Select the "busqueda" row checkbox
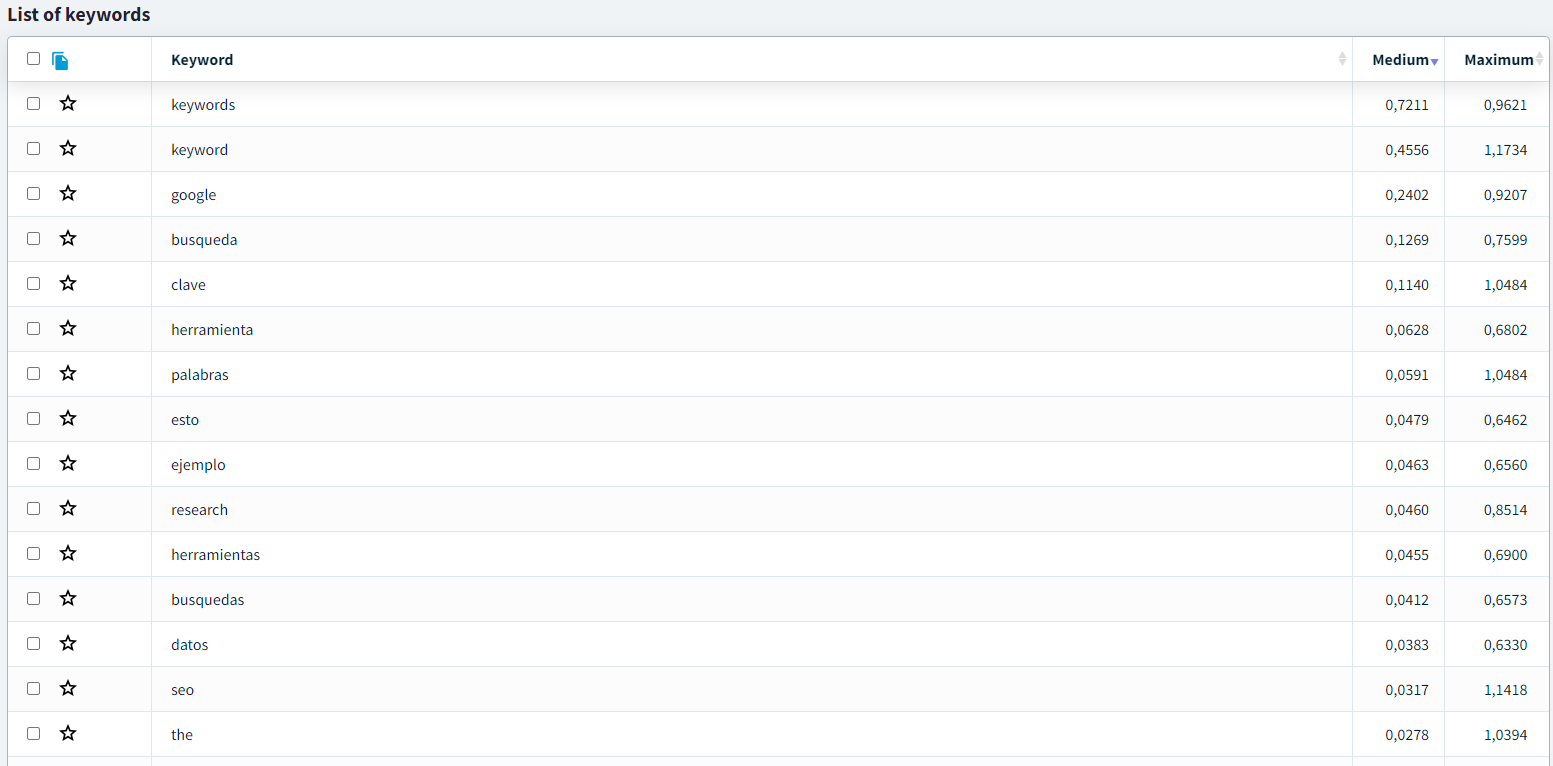Viewport: 1553px width, 766px height. tap(34, 239)
